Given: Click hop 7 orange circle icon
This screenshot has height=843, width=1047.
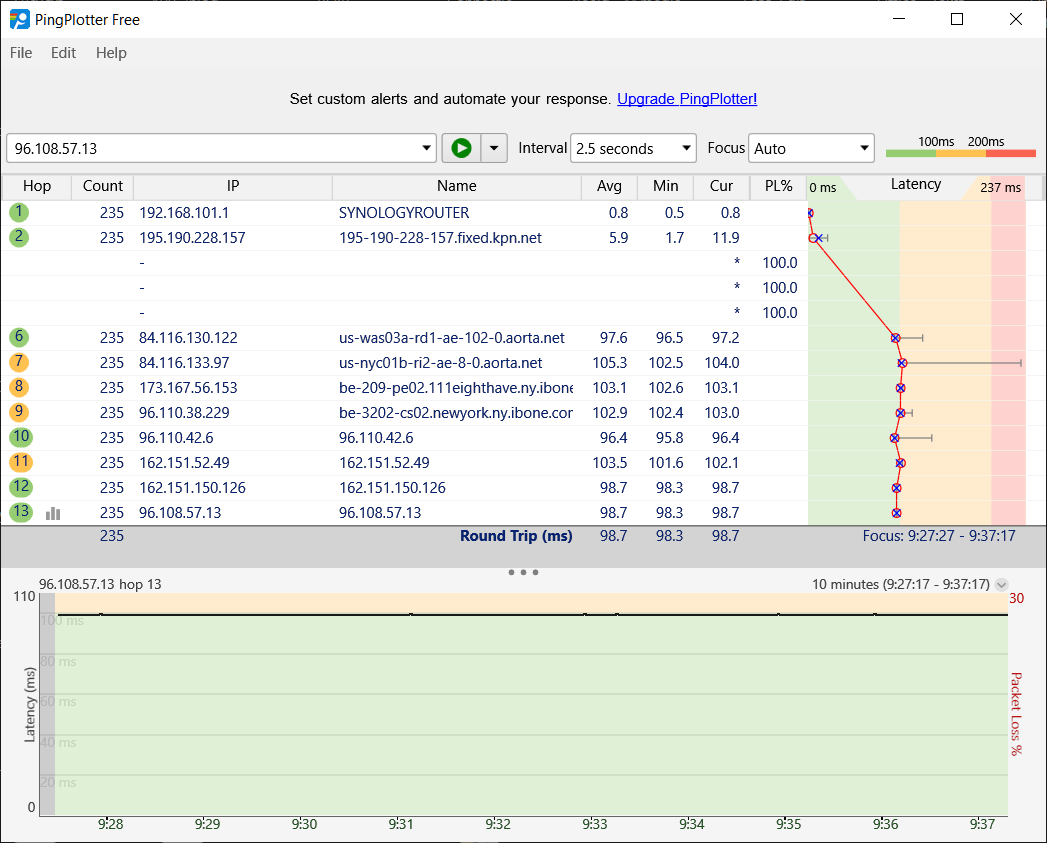Looking at the screenshot, I should (20, 362).
